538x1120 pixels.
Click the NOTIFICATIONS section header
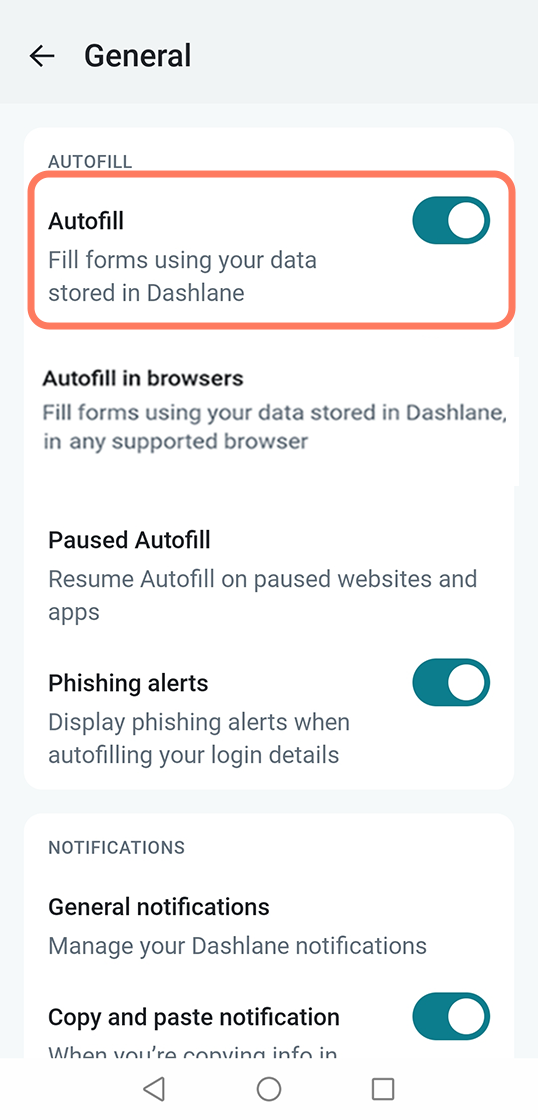pos(116,847)
